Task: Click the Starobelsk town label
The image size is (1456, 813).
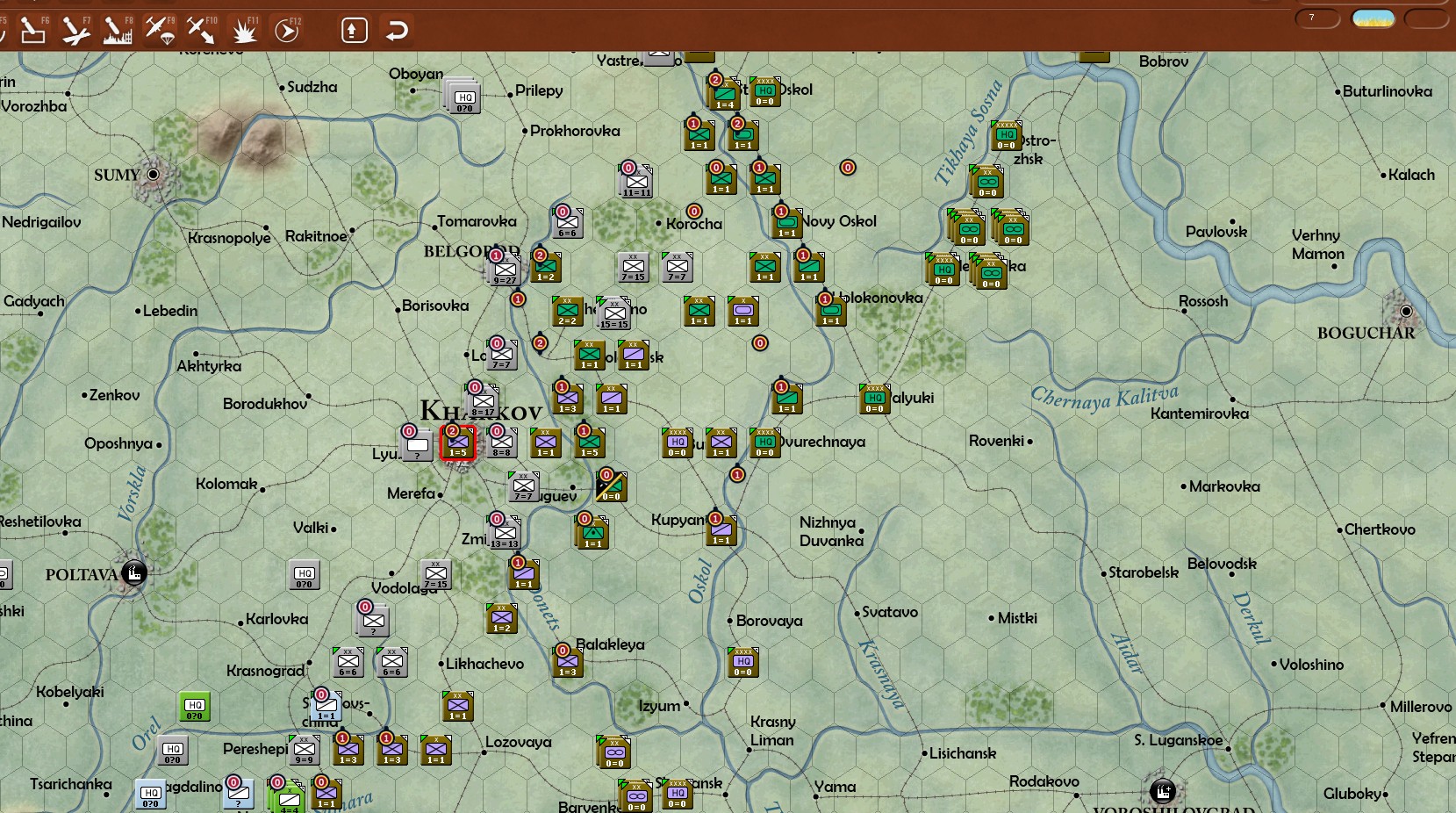Action: click(1144, 572)
